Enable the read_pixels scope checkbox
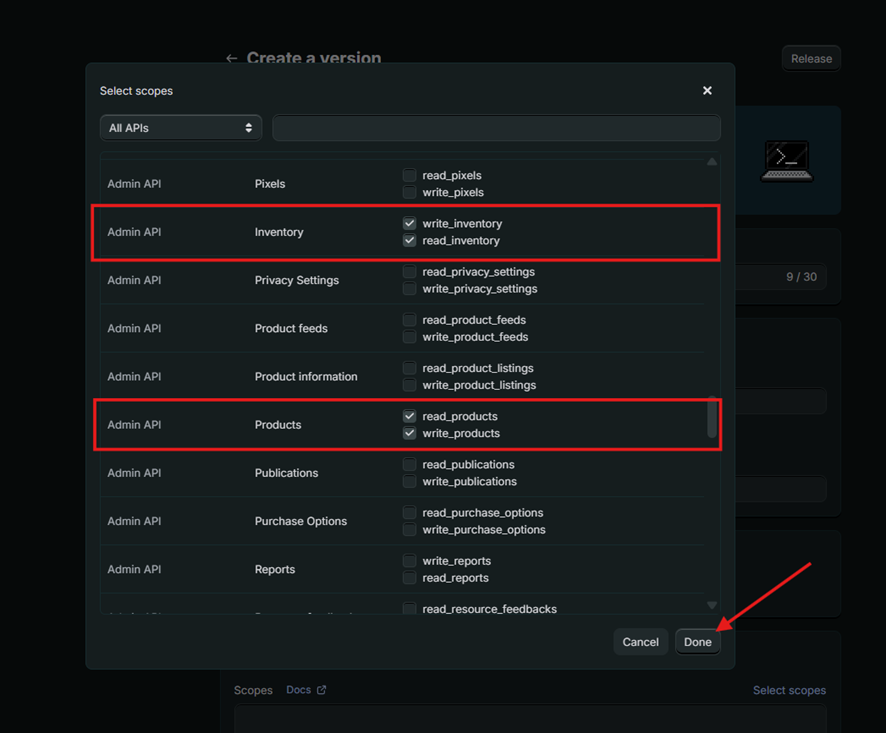The image size is (886, 733). pyautogui.click(x=409, y=175)
